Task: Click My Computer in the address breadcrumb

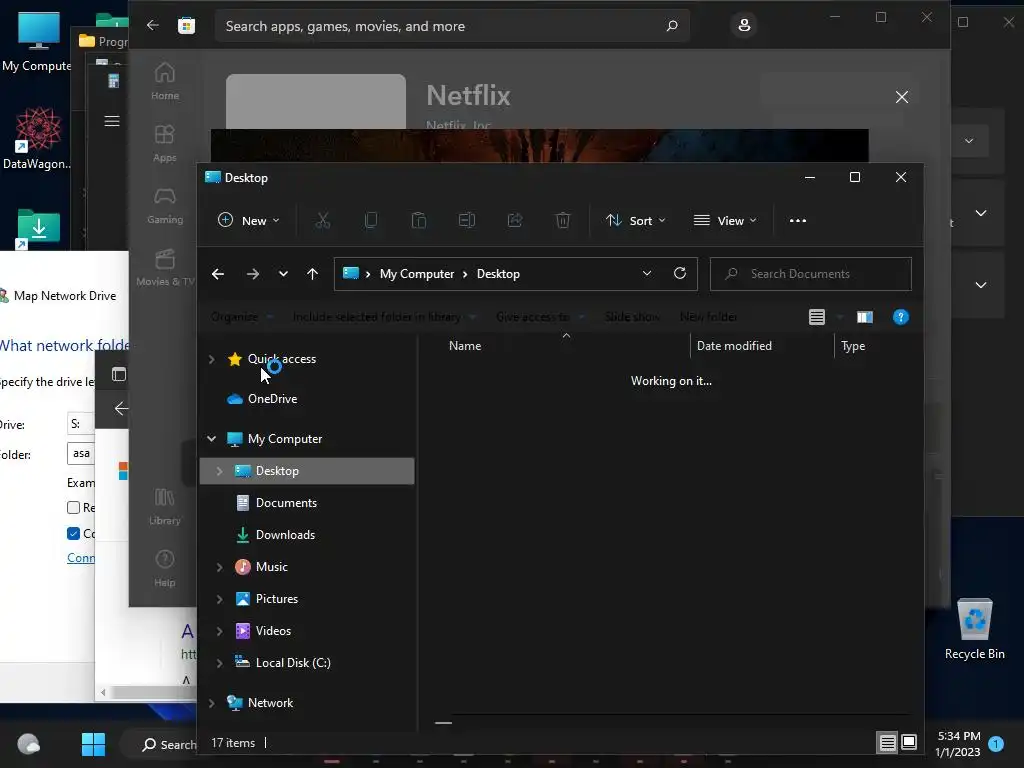Action: [417, 274]
